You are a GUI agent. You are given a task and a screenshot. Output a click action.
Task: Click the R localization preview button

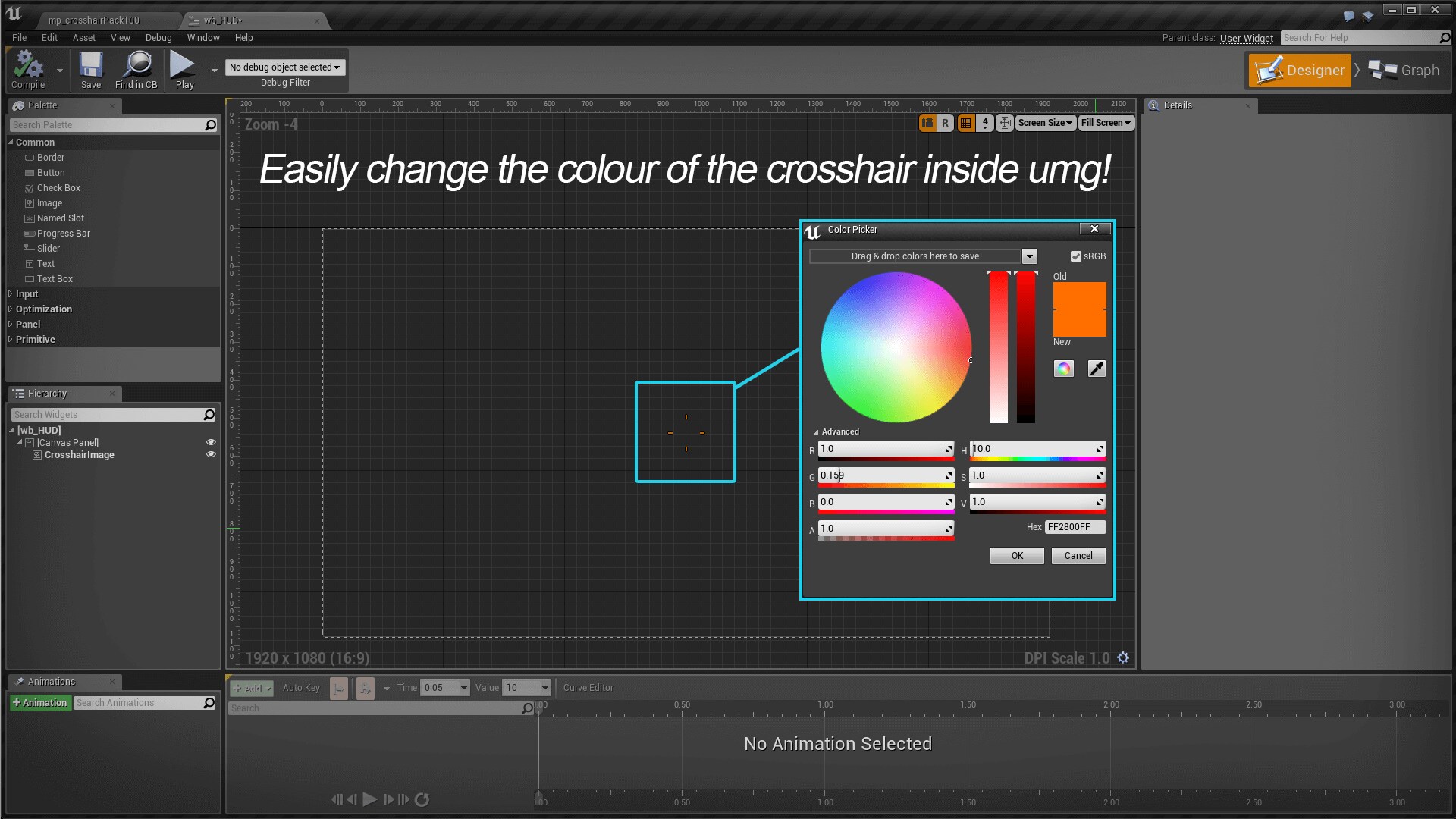pos(945,123)
